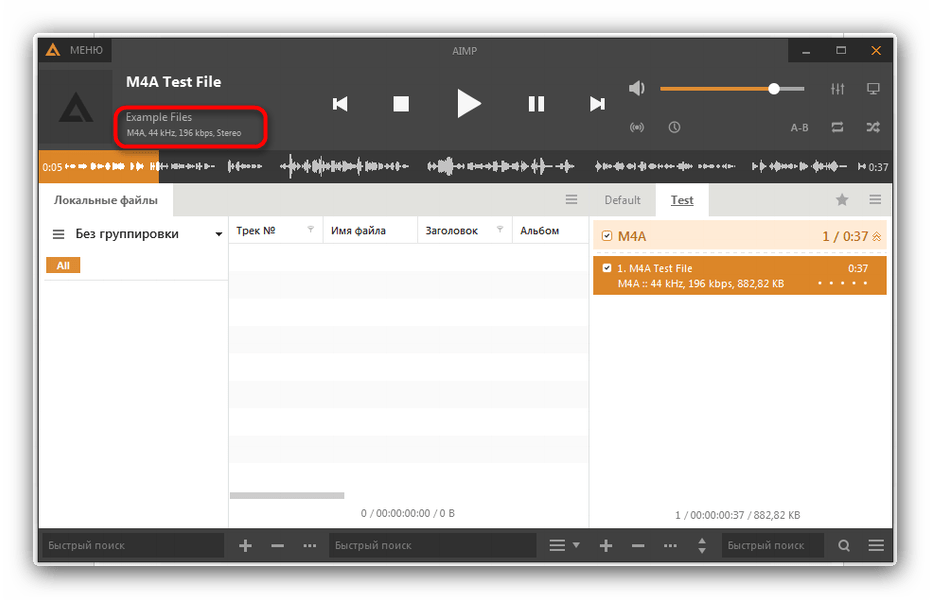Switch to the Test playlist tab
931x600 pixels.
coord(682,200)
